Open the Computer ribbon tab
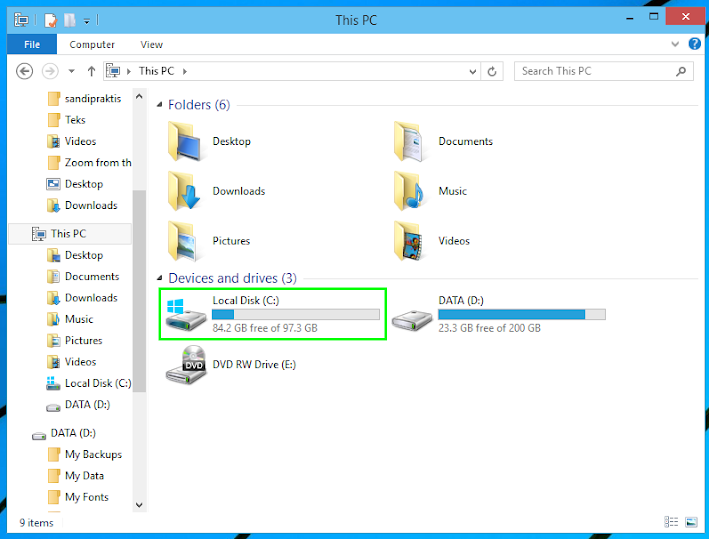Image resolution: width=709 pixels, height=539 pixels. 92,44
